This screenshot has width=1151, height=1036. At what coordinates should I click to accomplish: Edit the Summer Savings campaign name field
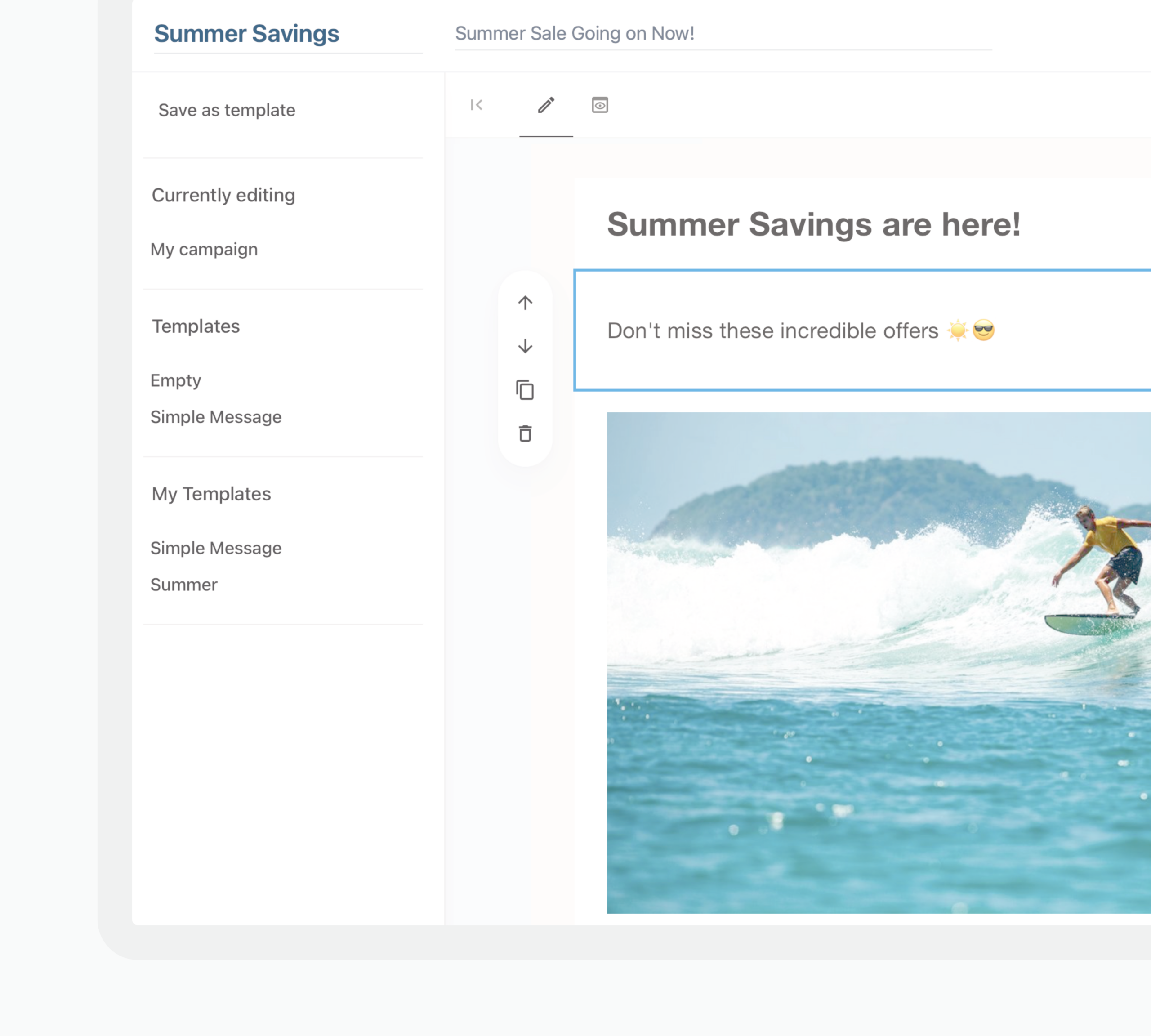[x=246, y=34]
